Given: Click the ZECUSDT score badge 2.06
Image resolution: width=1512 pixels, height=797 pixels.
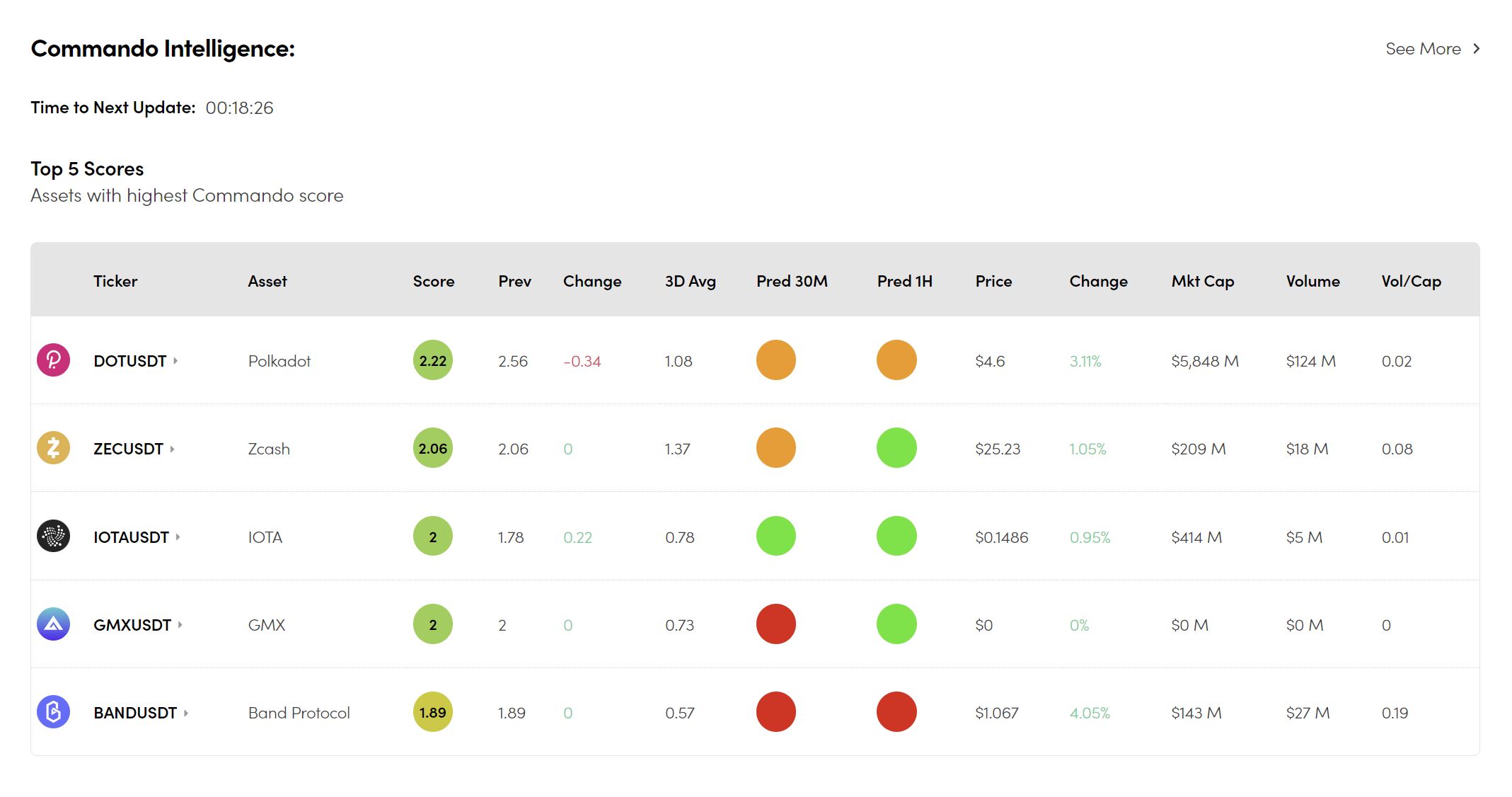Looking at the screenshot, I should coord(432,448).
